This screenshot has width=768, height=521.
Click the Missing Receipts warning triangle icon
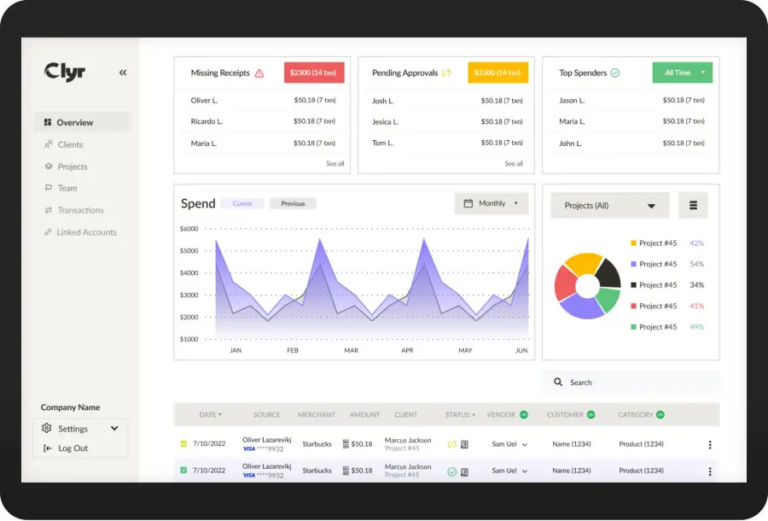[259, 73]
